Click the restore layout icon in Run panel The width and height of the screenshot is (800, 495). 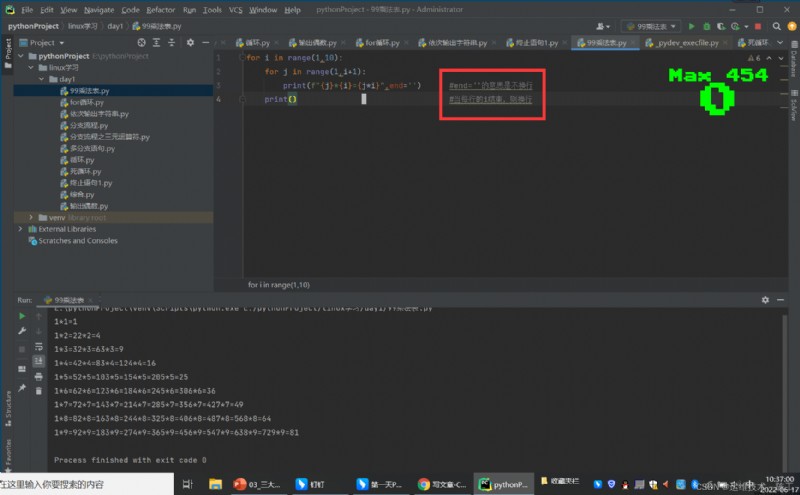click(x=21, y=368)
